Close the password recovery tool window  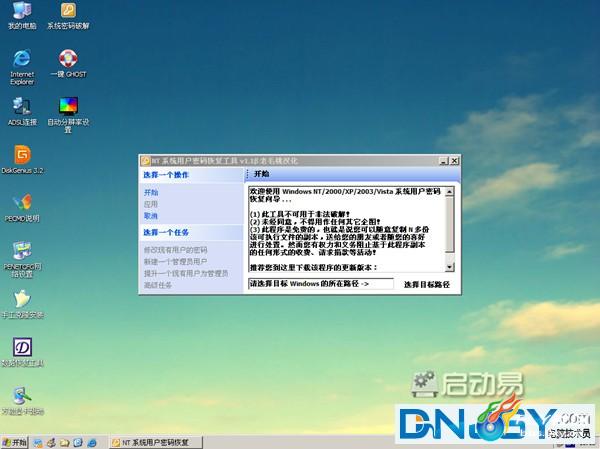pyautogui.click(x=454, y=161)
